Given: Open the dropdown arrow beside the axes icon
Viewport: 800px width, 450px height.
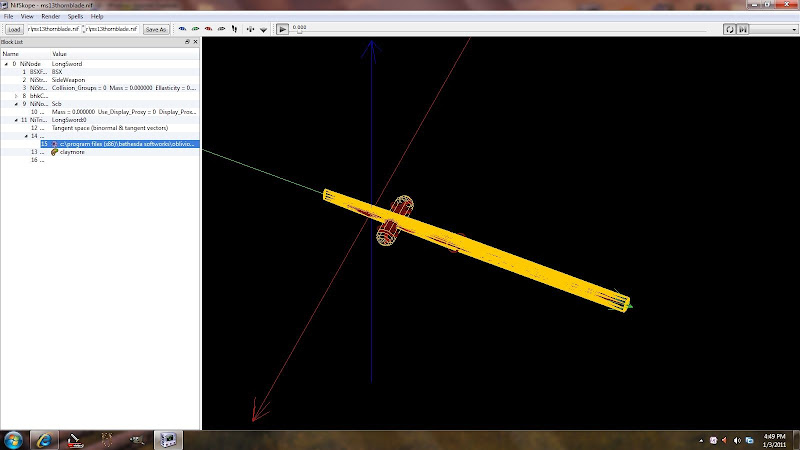Looking at the screenshot, I should click(x=263, y=30).
